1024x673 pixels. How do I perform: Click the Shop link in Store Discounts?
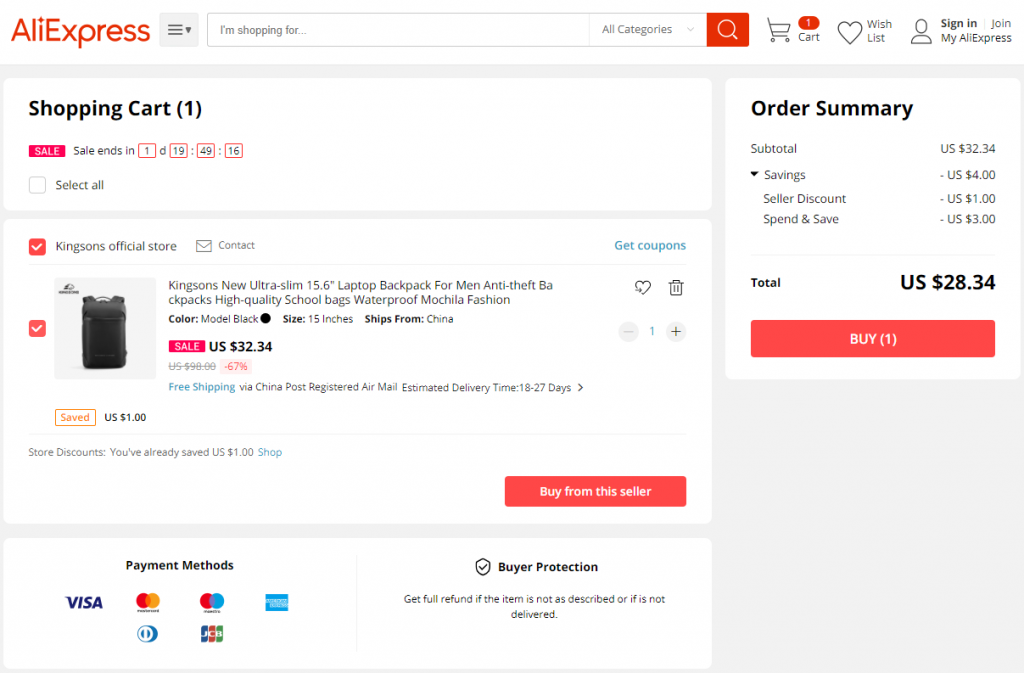[x=270, y=452]
